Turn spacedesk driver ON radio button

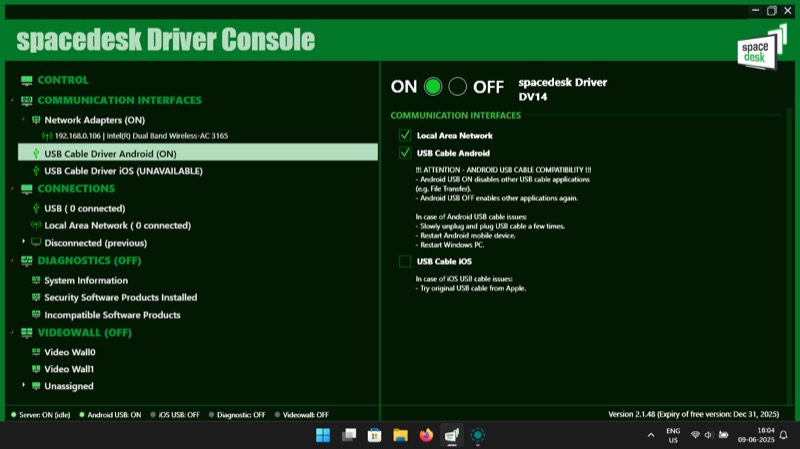[x=433, y=87]
